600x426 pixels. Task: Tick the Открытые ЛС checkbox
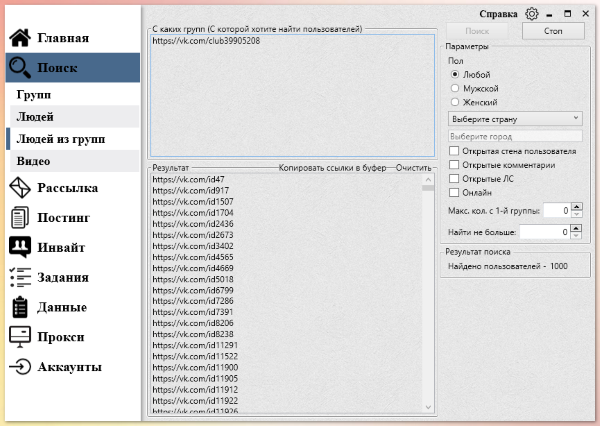(x=454, y=178)
